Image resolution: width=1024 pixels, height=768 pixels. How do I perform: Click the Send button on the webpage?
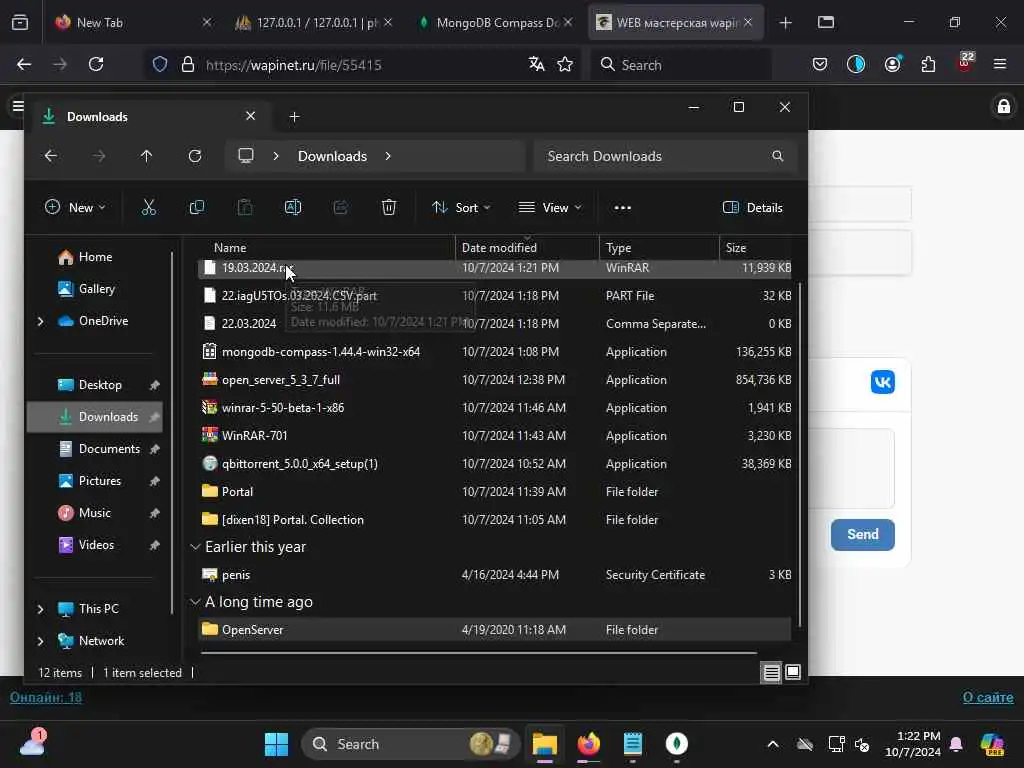point(863,534)
